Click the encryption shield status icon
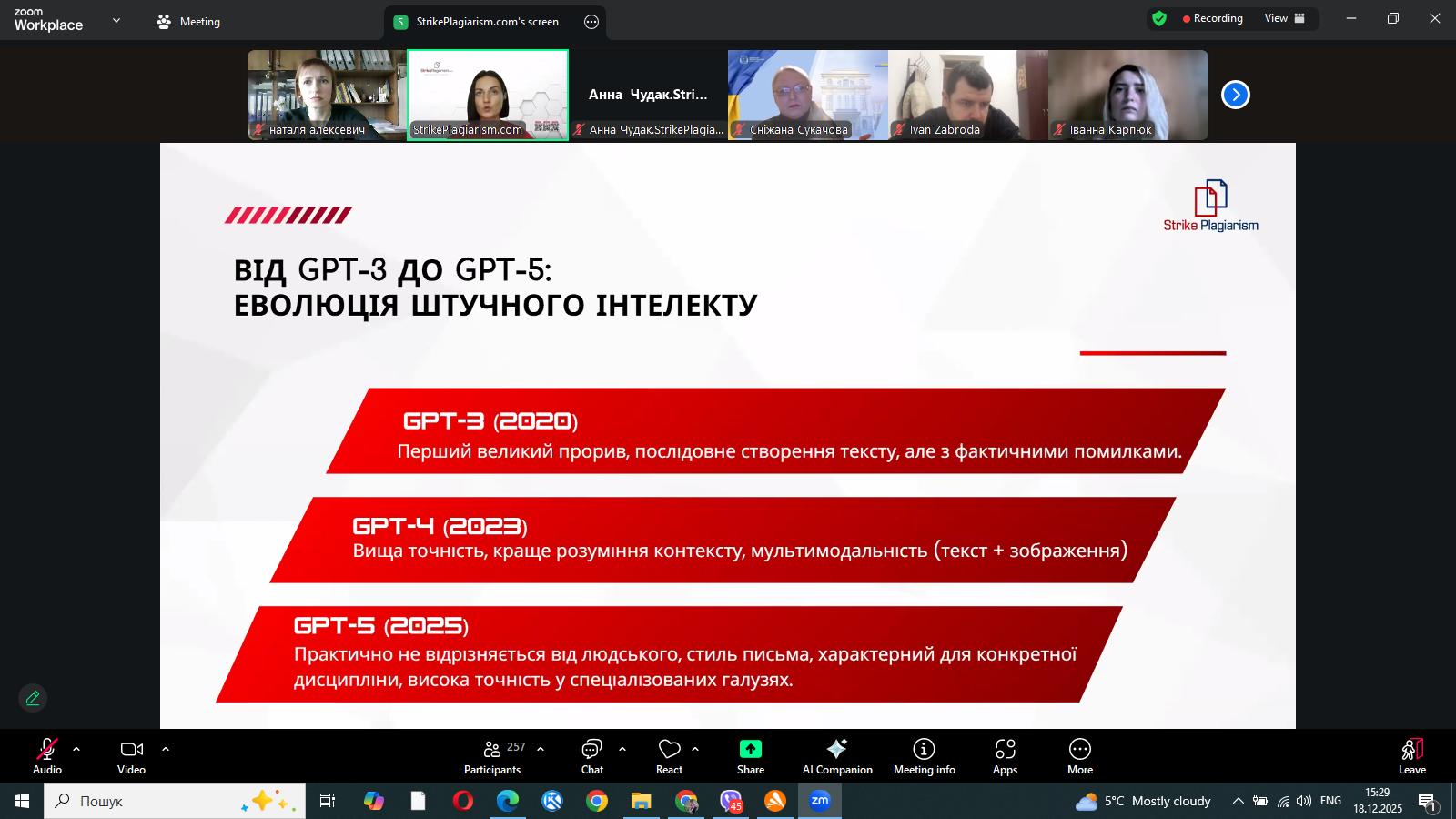Viewport: 1456px width, 819px height. pyautogui.click(x=1159, y=18)
